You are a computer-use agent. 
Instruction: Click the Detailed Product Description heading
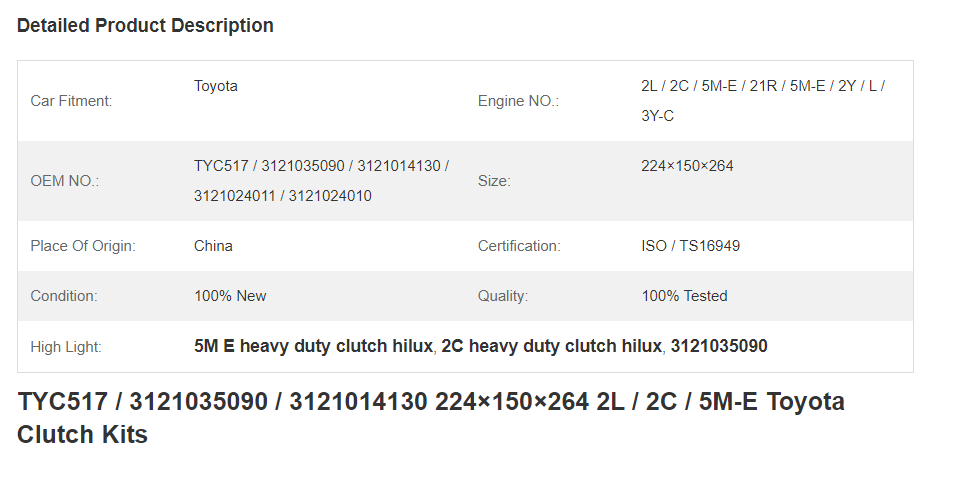pos(145,25)
